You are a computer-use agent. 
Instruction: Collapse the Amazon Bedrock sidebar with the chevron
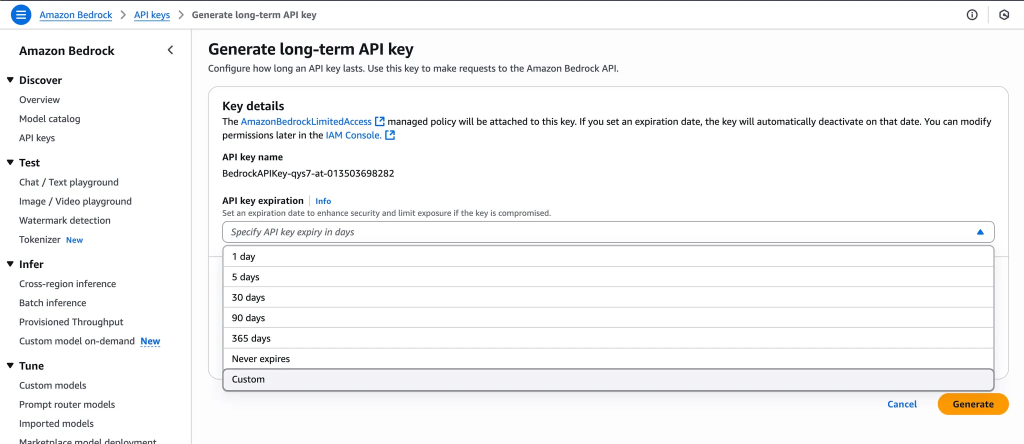point(170,50)
